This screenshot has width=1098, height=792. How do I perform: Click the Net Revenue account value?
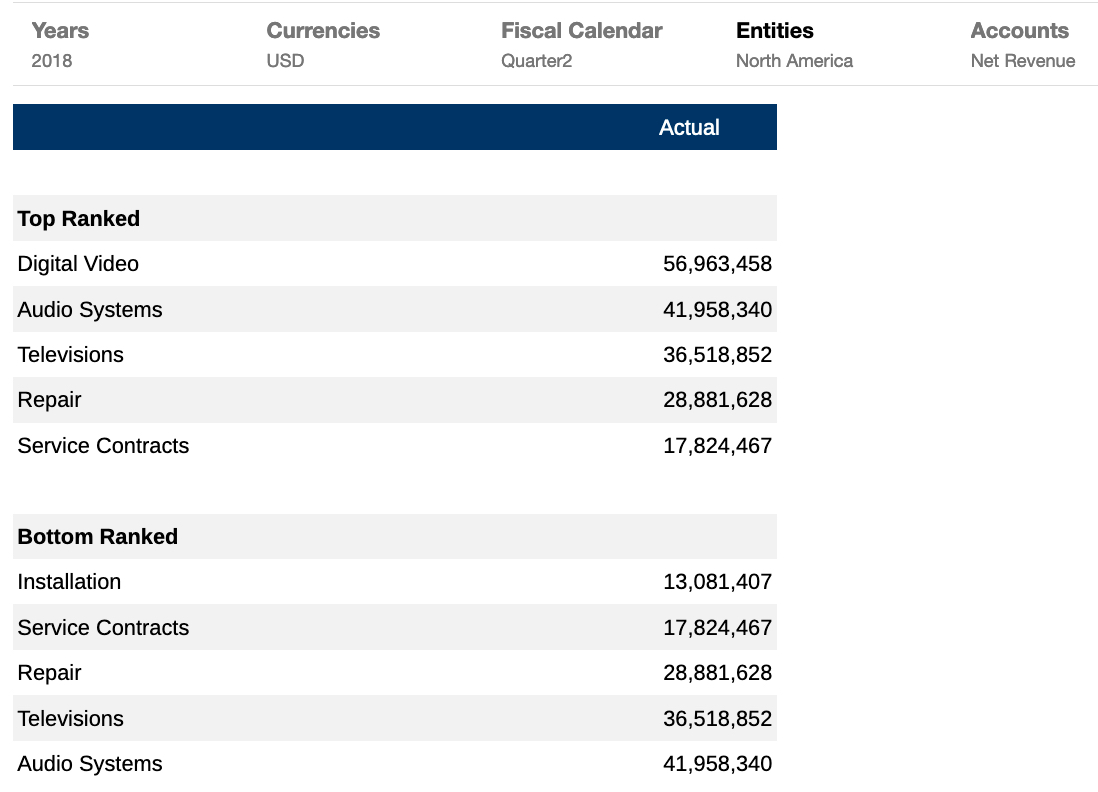(x=1023, y=61)
